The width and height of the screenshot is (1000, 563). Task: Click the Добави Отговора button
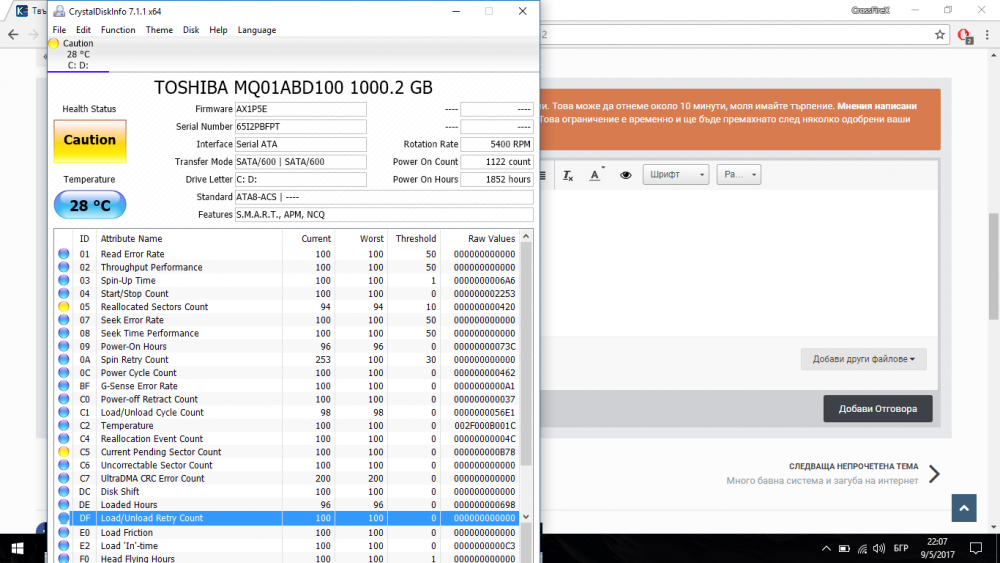click(x=878, y=409)
